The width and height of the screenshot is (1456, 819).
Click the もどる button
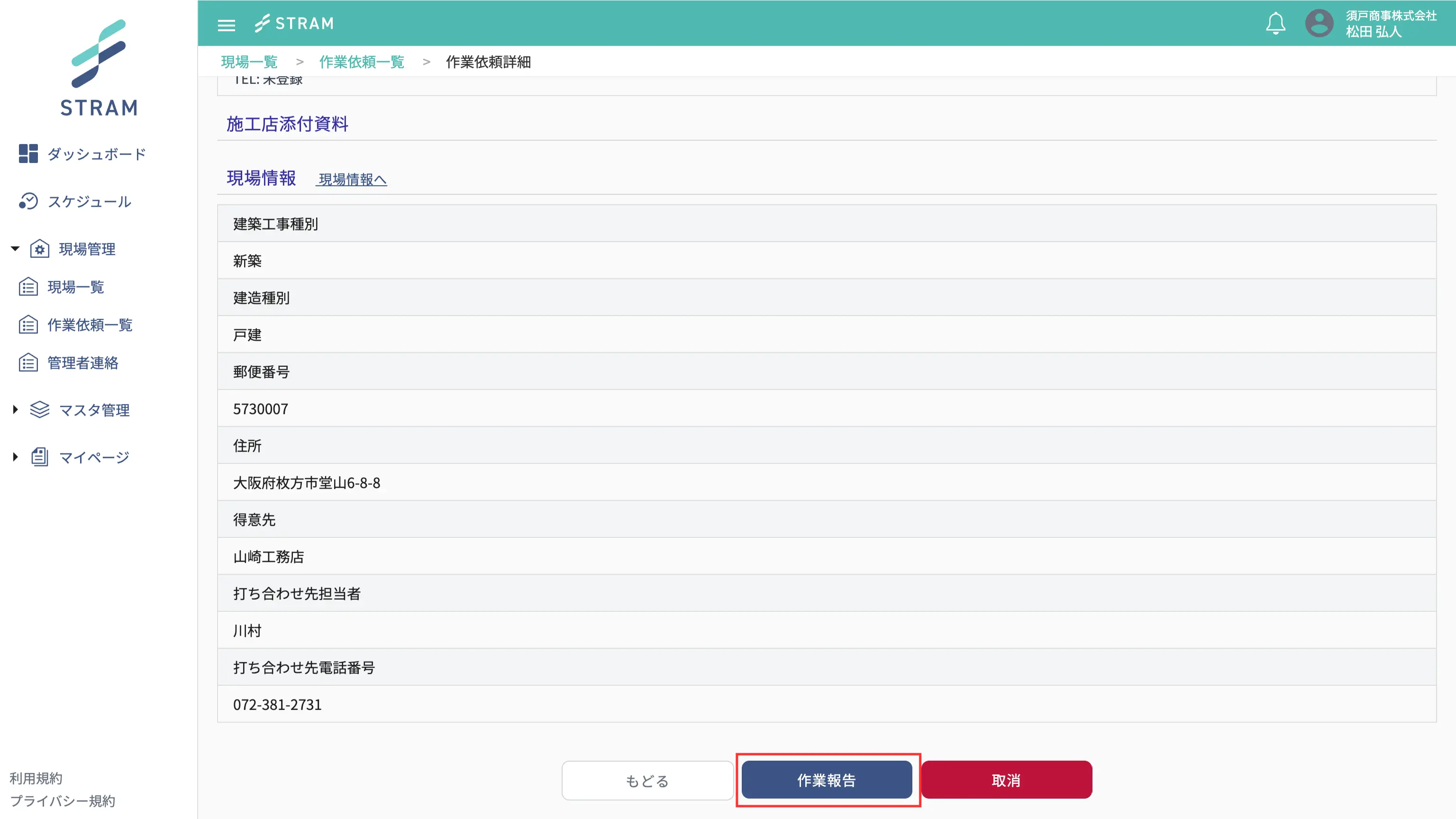[647, 781]
